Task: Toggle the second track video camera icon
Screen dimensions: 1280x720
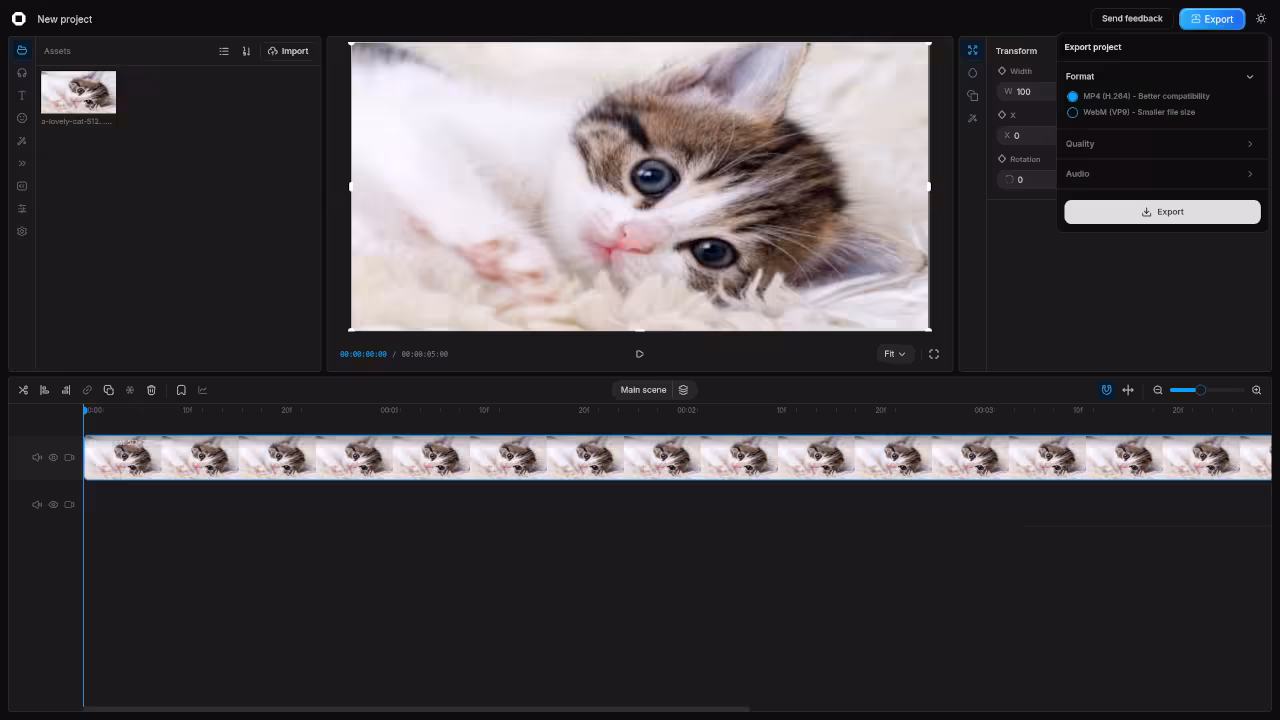Action: [69, 505]
